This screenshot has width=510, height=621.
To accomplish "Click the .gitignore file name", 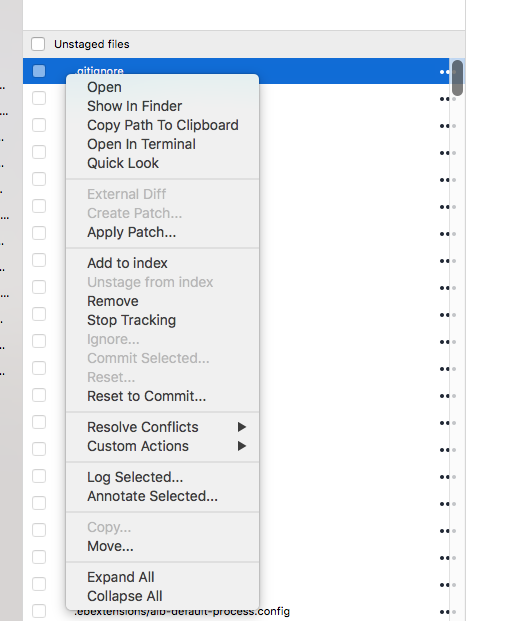I will coord(99,71).
